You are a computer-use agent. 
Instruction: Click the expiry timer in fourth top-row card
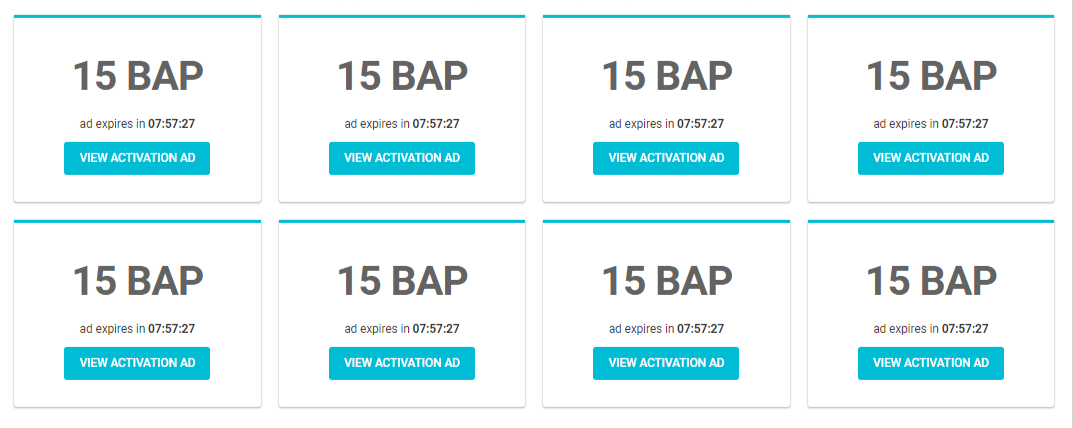(x=965, y=124)
